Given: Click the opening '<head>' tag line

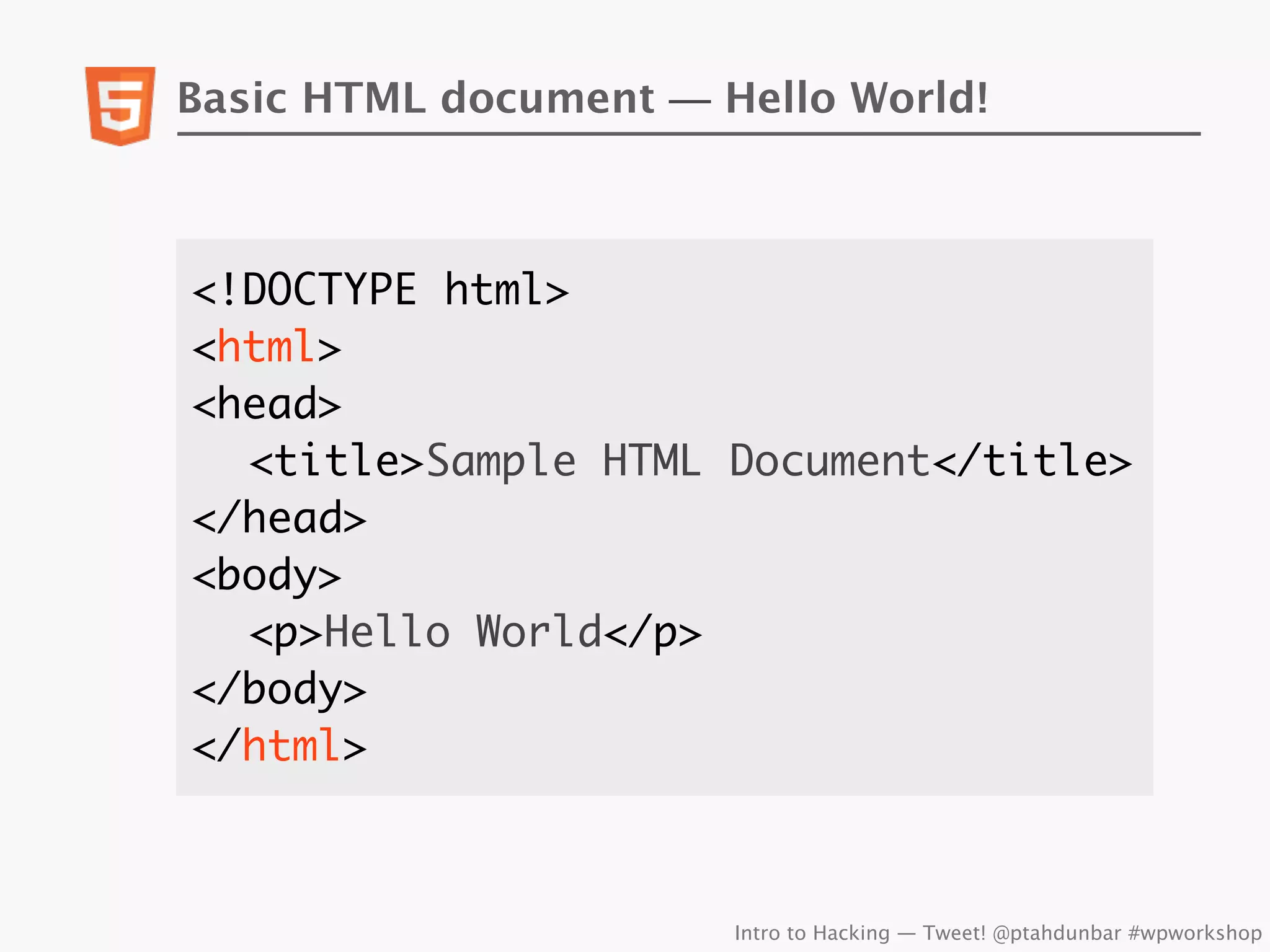Looking at the screenshot, I should click(267, 403).
